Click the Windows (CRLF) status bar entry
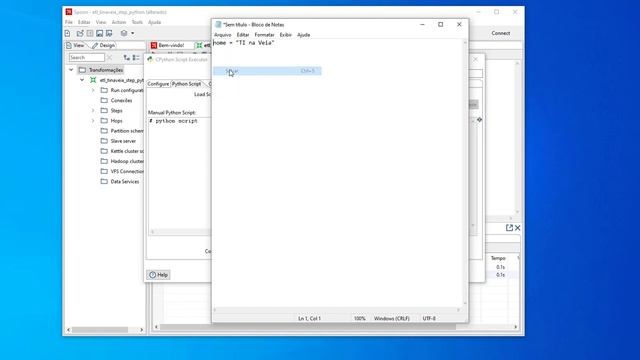Image resolution: width=640 pixels, height=360 pixels. [391, 318]
